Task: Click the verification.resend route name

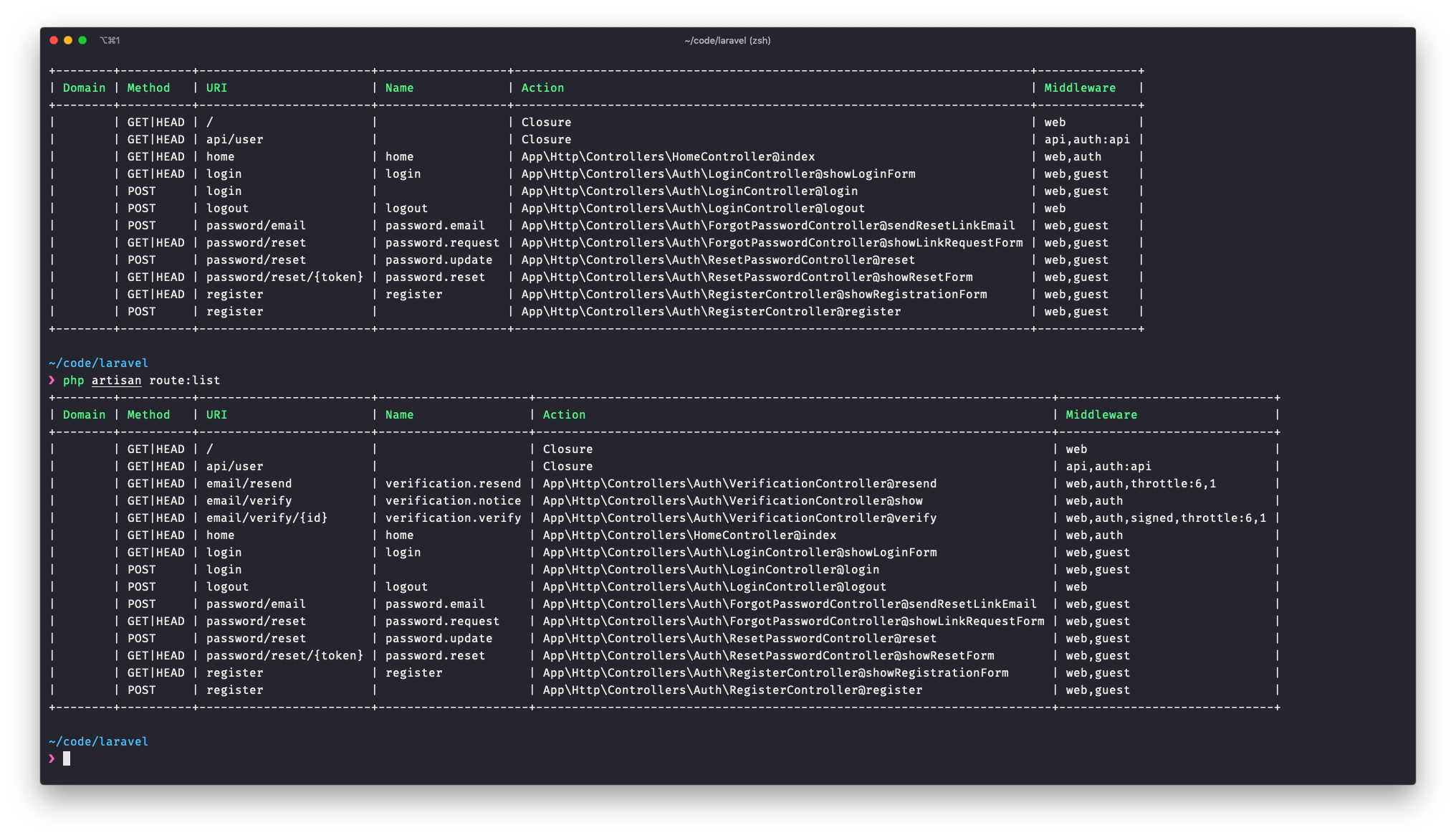Action: coord(453,484)
